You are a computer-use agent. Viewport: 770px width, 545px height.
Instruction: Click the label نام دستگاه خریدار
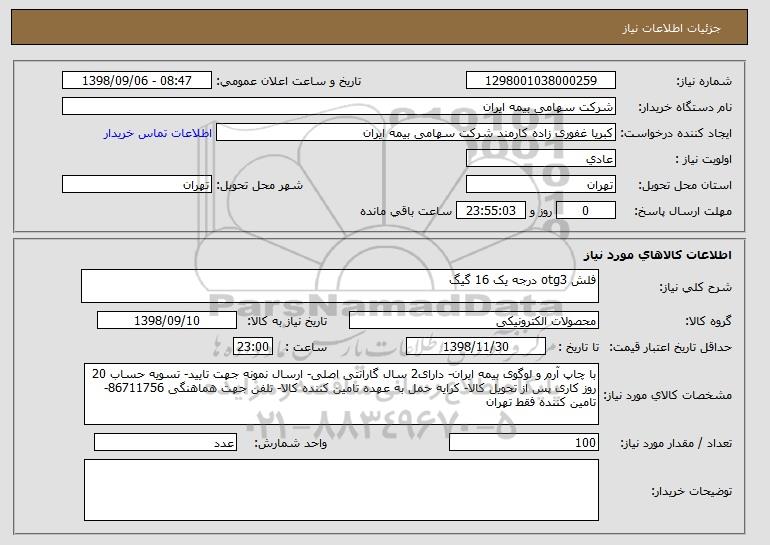685,108
